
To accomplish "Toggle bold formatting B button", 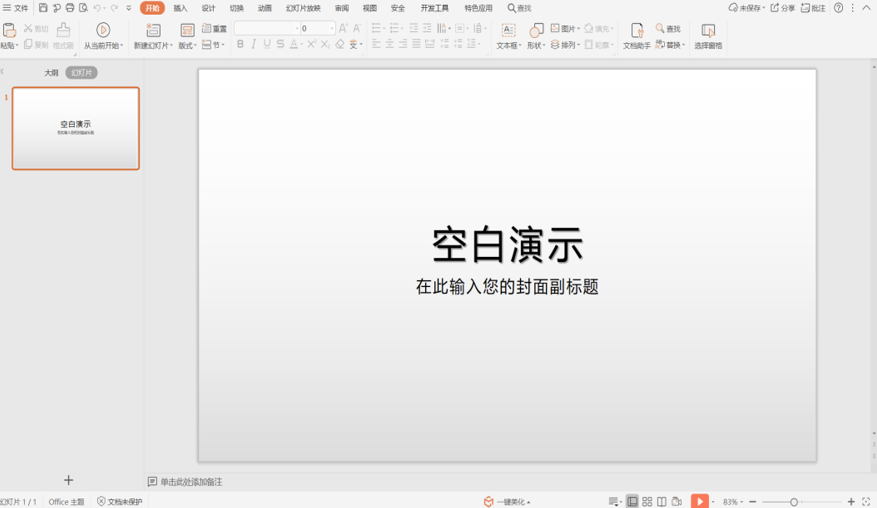I will coord(240,45).
